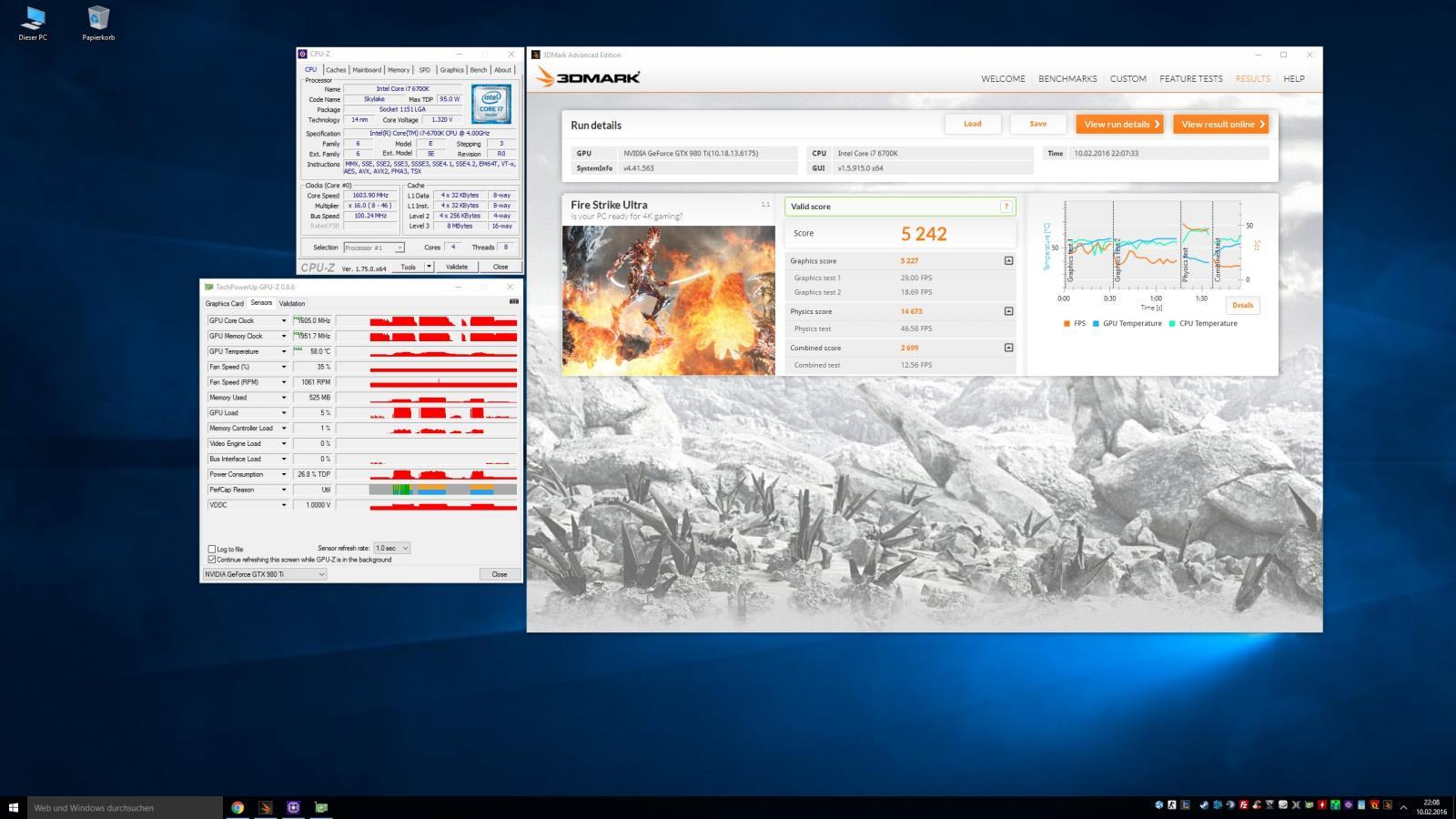Image resolution: width=1456 pixels, height=819 pixels.
Task: Open About tab in CPU-Z
Action: 503,70
